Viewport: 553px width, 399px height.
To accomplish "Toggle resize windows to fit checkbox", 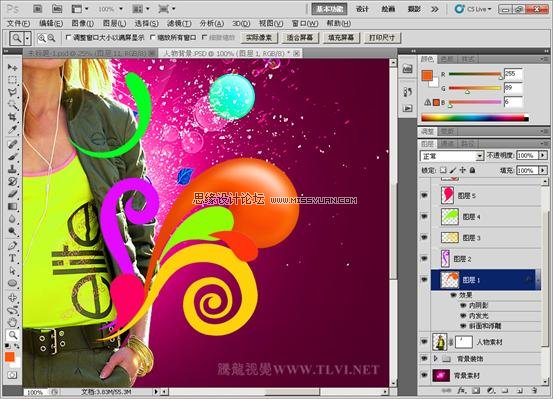I will coord(68,37).
